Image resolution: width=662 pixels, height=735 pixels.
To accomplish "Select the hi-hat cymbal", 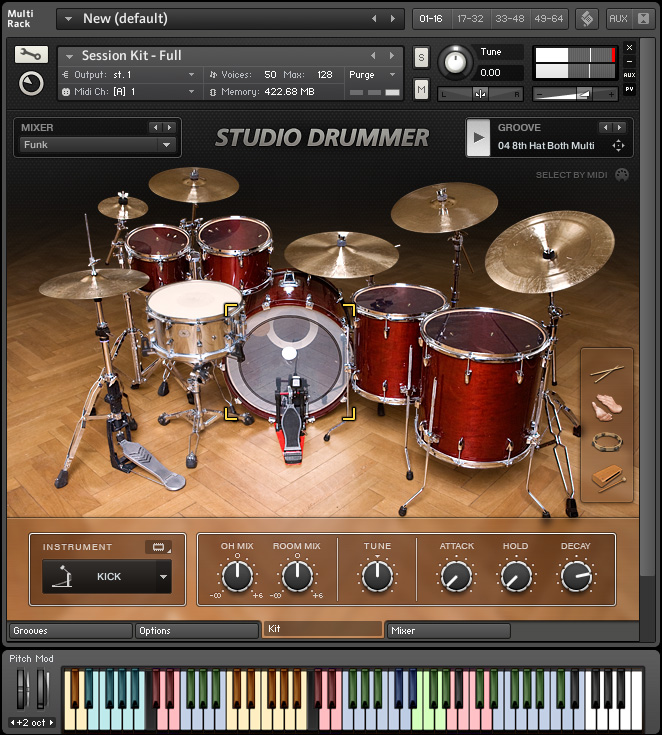I will (x=94, y=283).
